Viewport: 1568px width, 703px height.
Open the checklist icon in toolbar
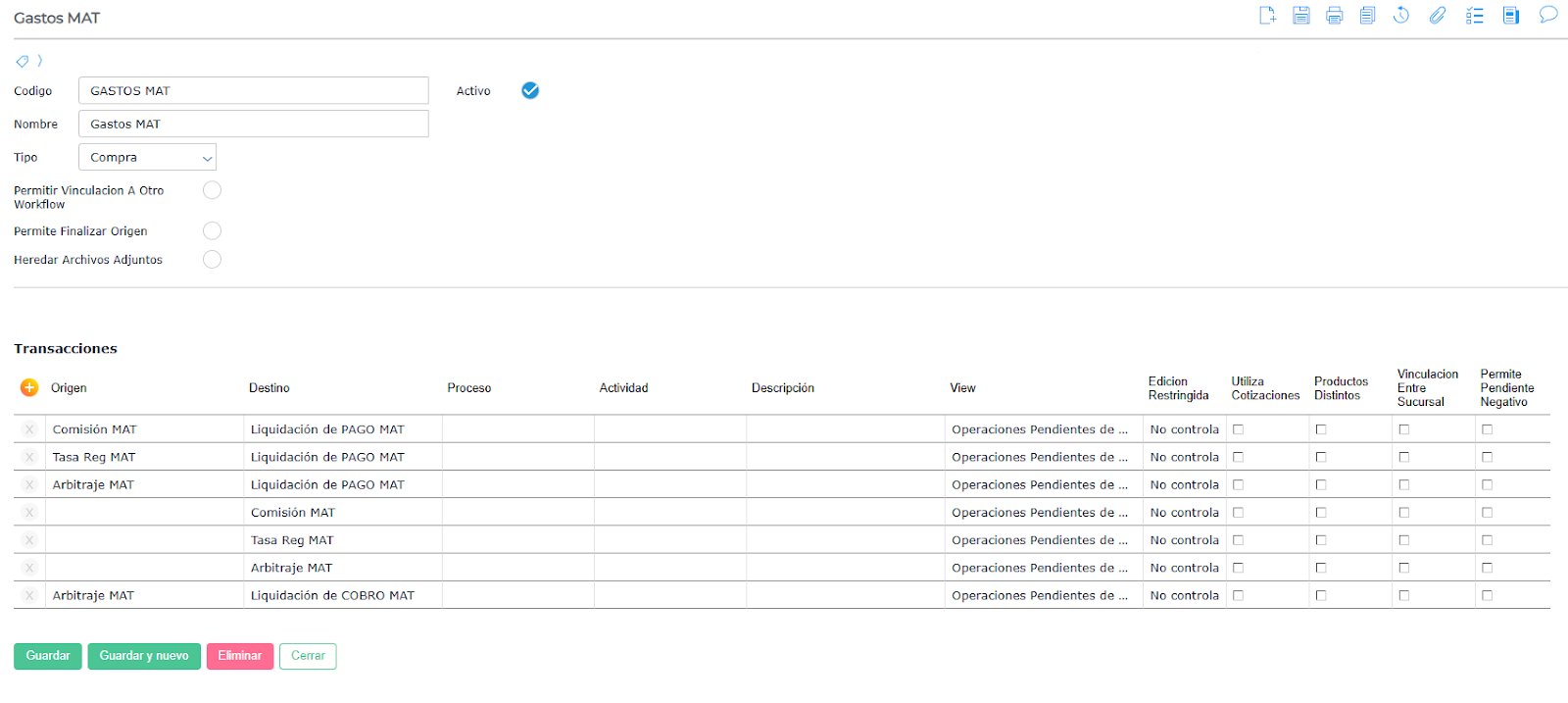tap(1474, 15)
